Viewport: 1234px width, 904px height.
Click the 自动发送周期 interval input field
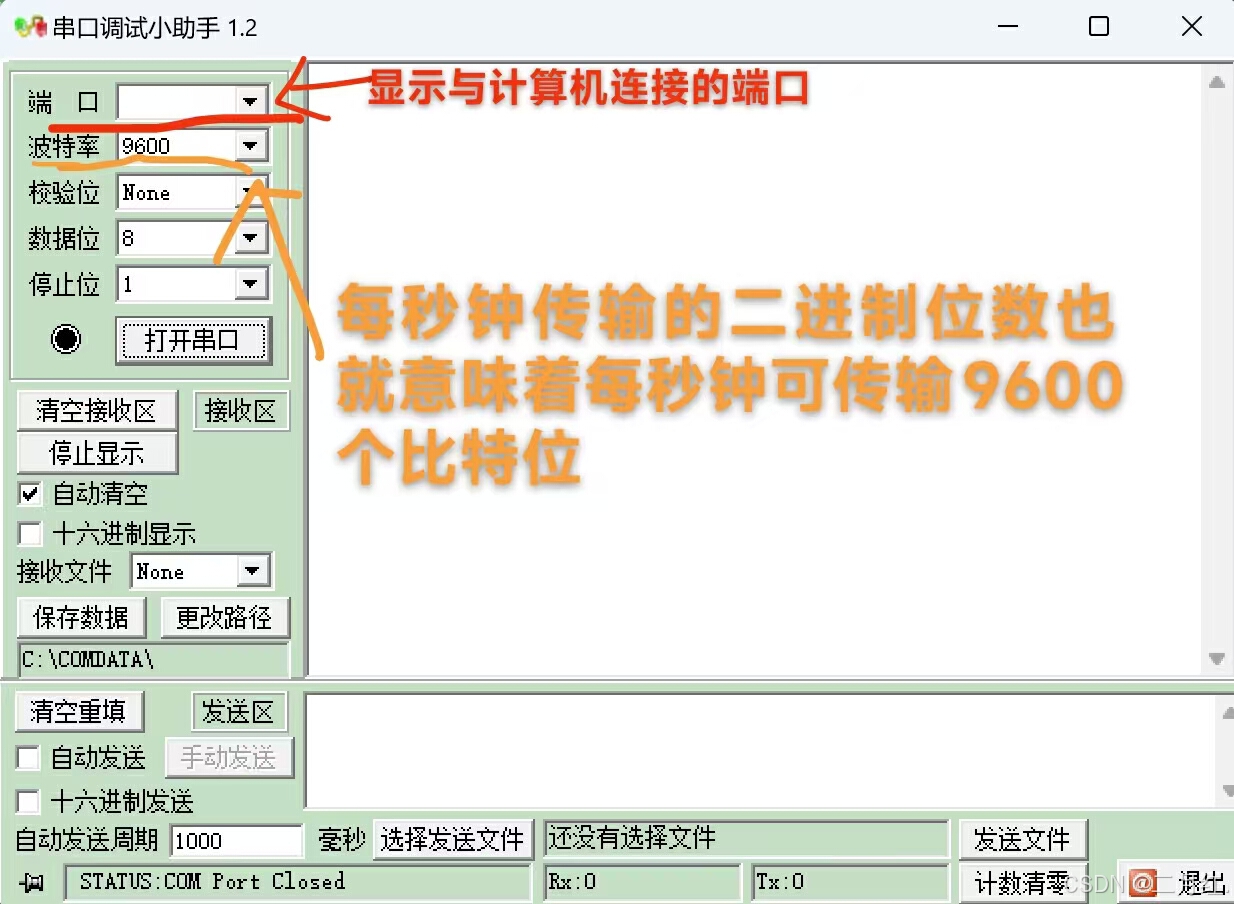pyautogui.click(x=236, y=840)
